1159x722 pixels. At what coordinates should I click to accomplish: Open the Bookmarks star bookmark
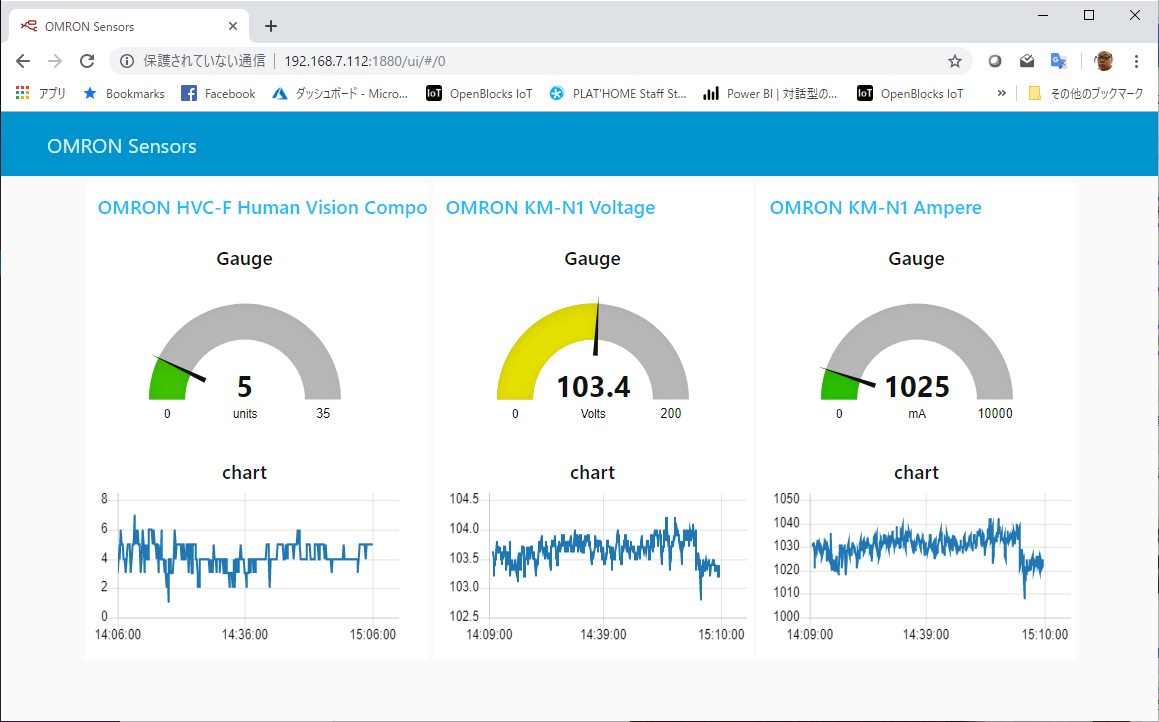click(123, 93)
